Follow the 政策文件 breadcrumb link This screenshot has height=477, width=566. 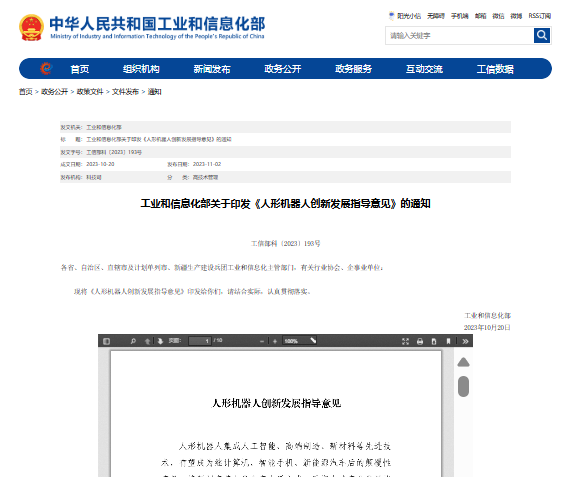[90, 92]
